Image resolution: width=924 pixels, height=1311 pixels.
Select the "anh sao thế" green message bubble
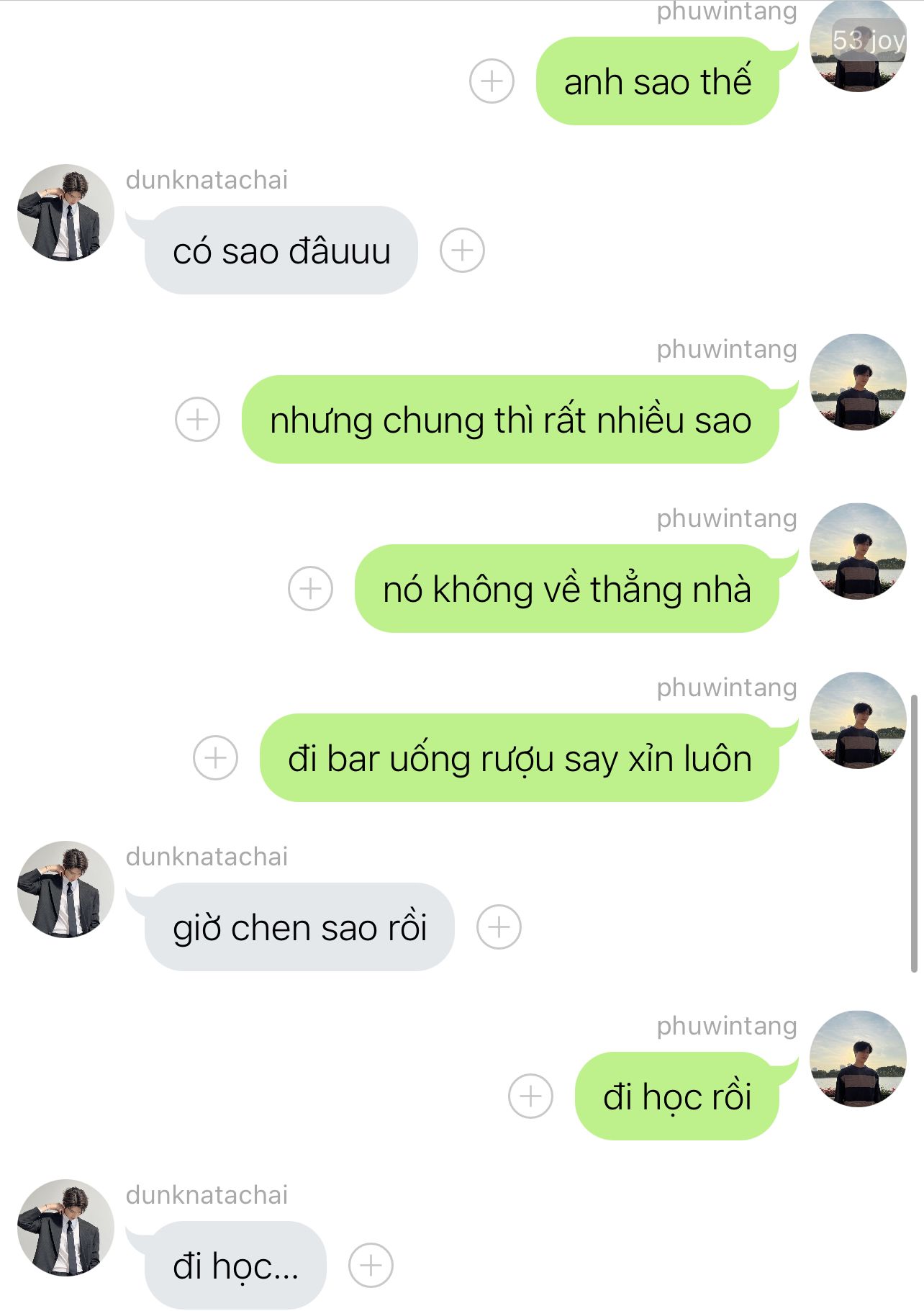point(657,81)
